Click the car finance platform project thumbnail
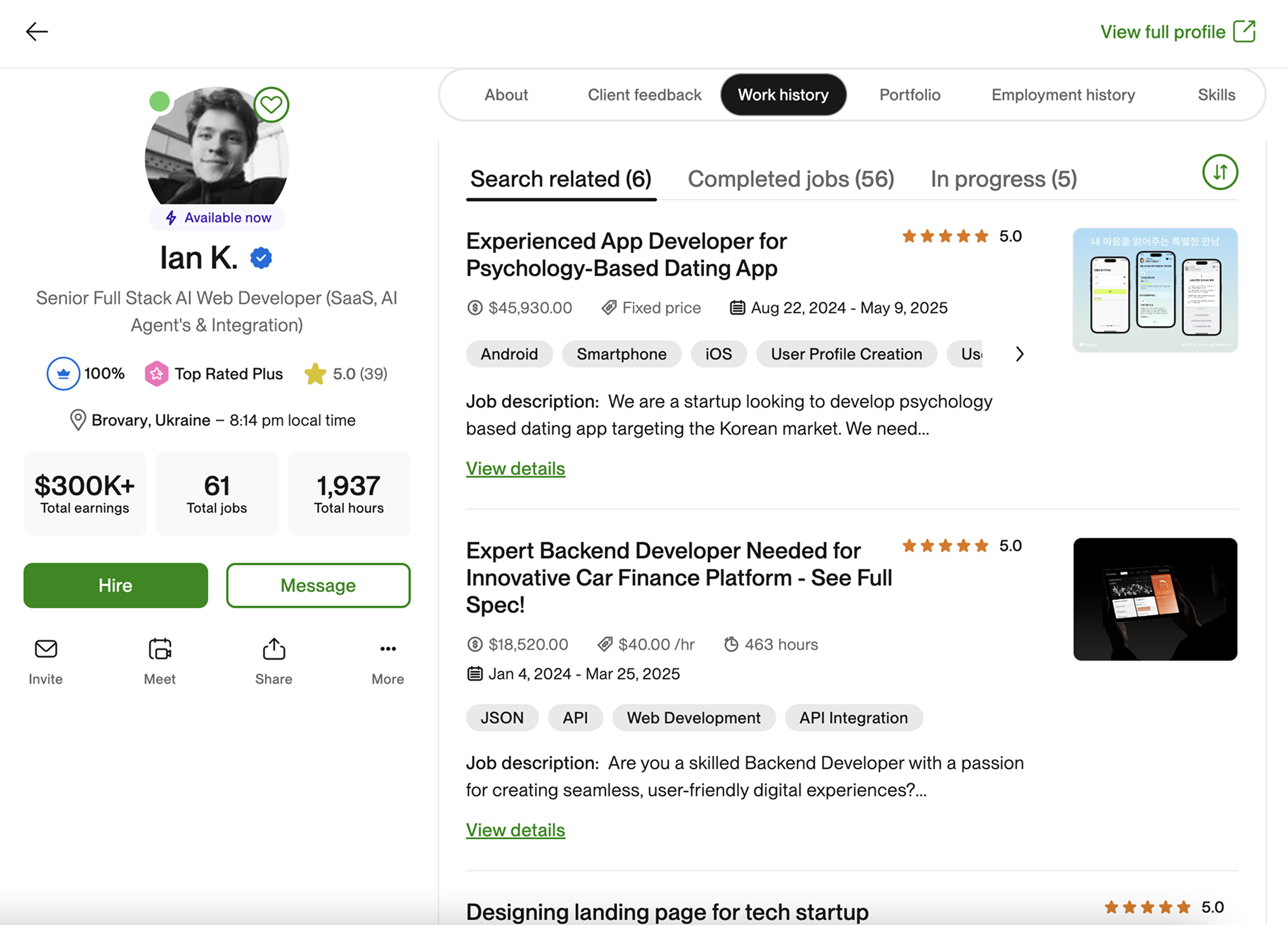The image size is (1288, 925). click(x=1155, y=598)
